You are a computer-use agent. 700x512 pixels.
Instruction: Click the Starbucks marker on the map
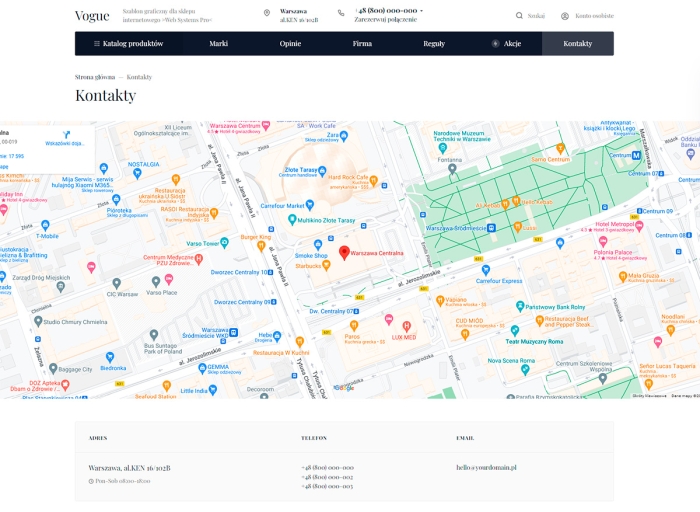(x=326, y=266)
